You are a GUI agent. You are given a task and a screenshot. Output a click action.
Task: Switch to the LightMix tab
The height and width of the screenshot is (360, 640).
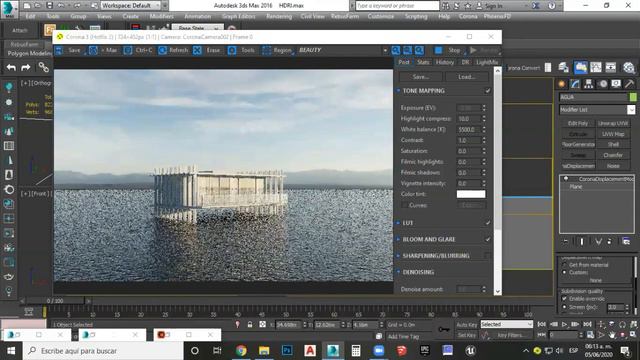click(487, 62)
